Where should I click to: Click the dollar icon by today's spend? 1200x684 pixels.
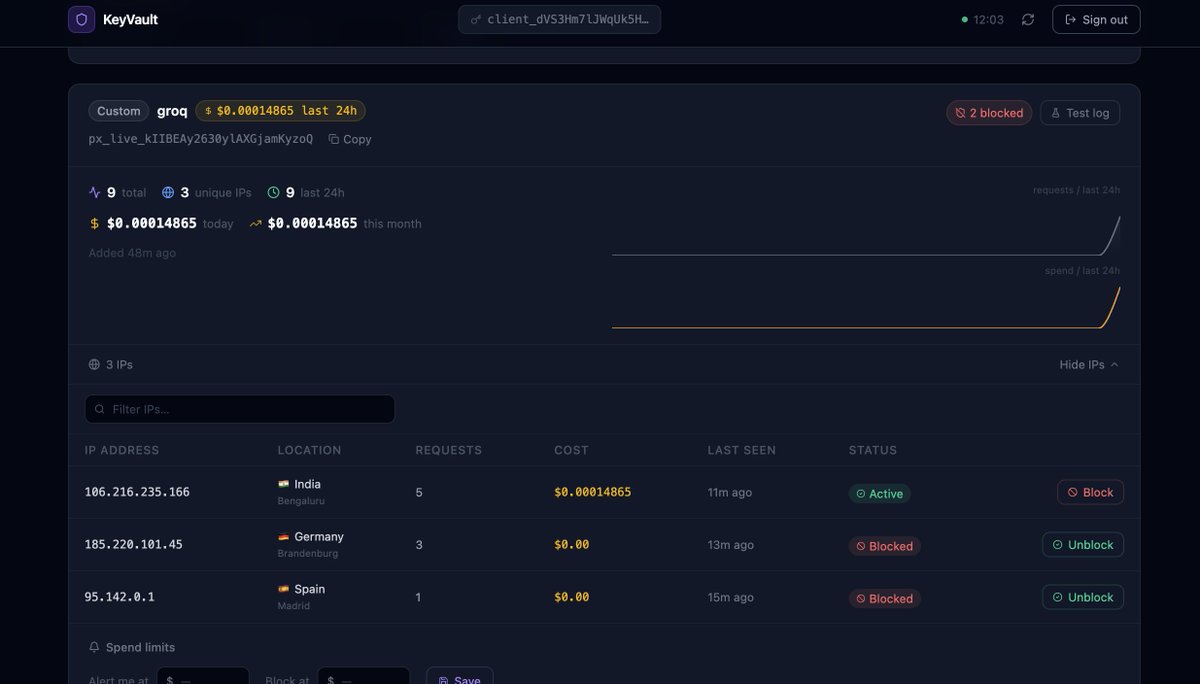click(x=95, y=223)
